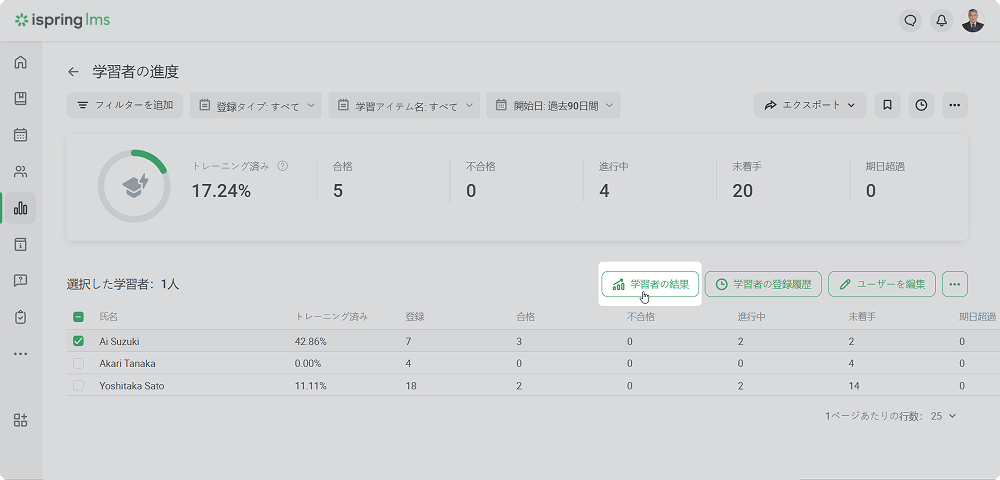Uncheck the Ai Suzuki row checkbox
The height and width of the screenshot is (480, 1000).
(79, 341)
